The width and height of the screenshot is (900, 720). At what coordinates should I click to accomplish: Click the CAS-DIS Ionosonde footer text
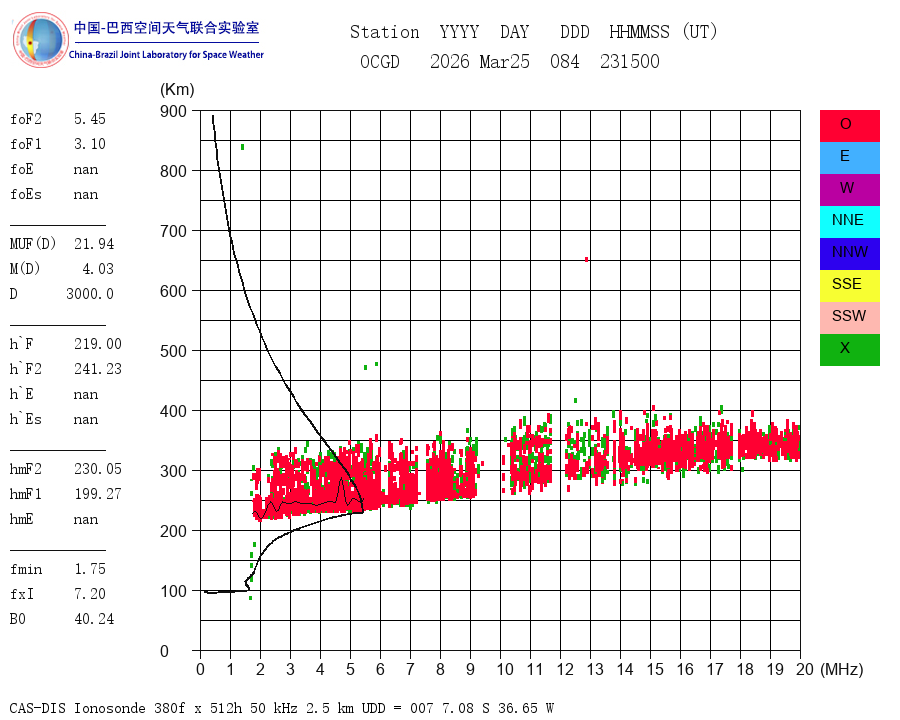tap(77, 708)
